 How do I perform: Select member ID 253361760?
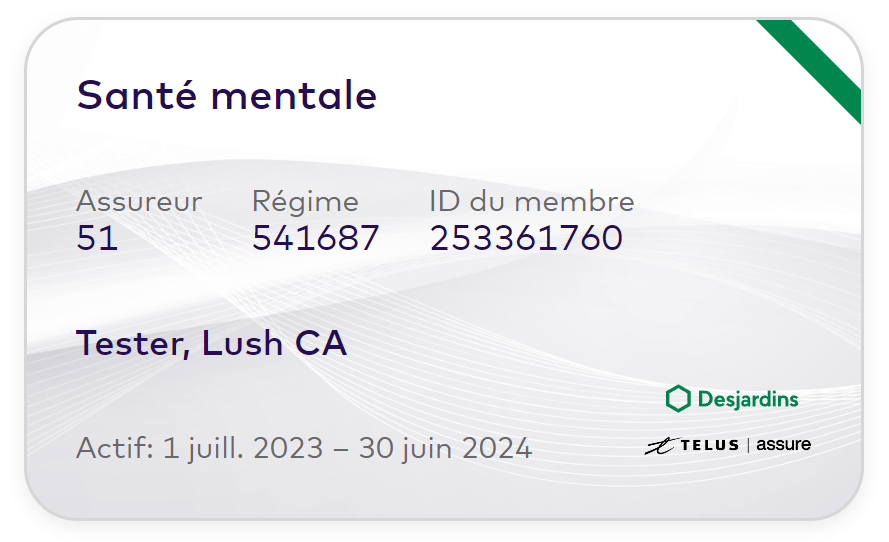point(527,238)
